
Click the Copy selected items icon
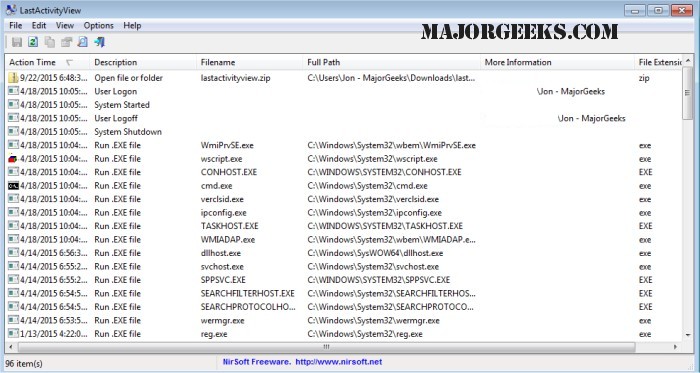[50, 42]
